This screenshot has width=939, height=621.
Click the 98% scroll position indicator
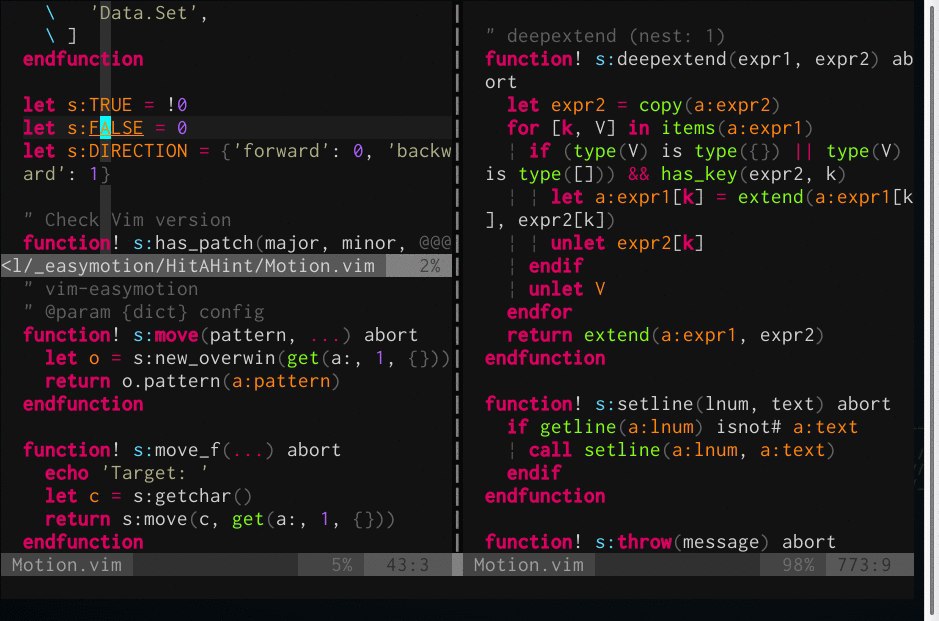798,565
